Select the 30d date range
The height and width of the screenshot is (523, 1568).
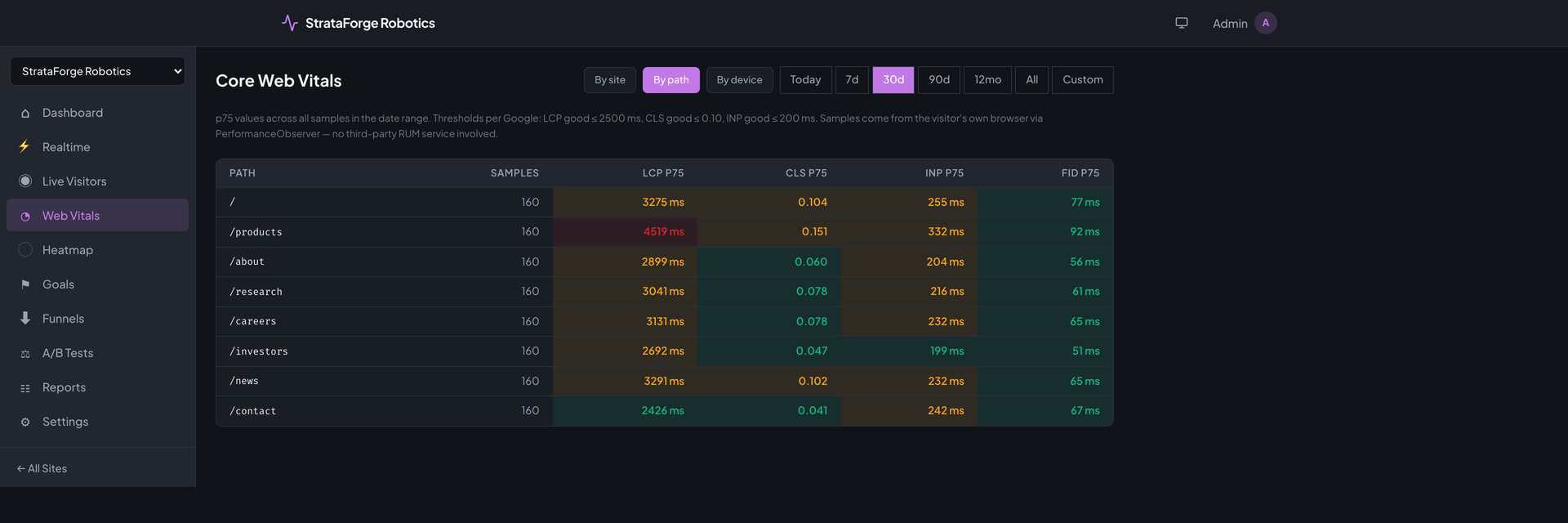coord(893,80)
